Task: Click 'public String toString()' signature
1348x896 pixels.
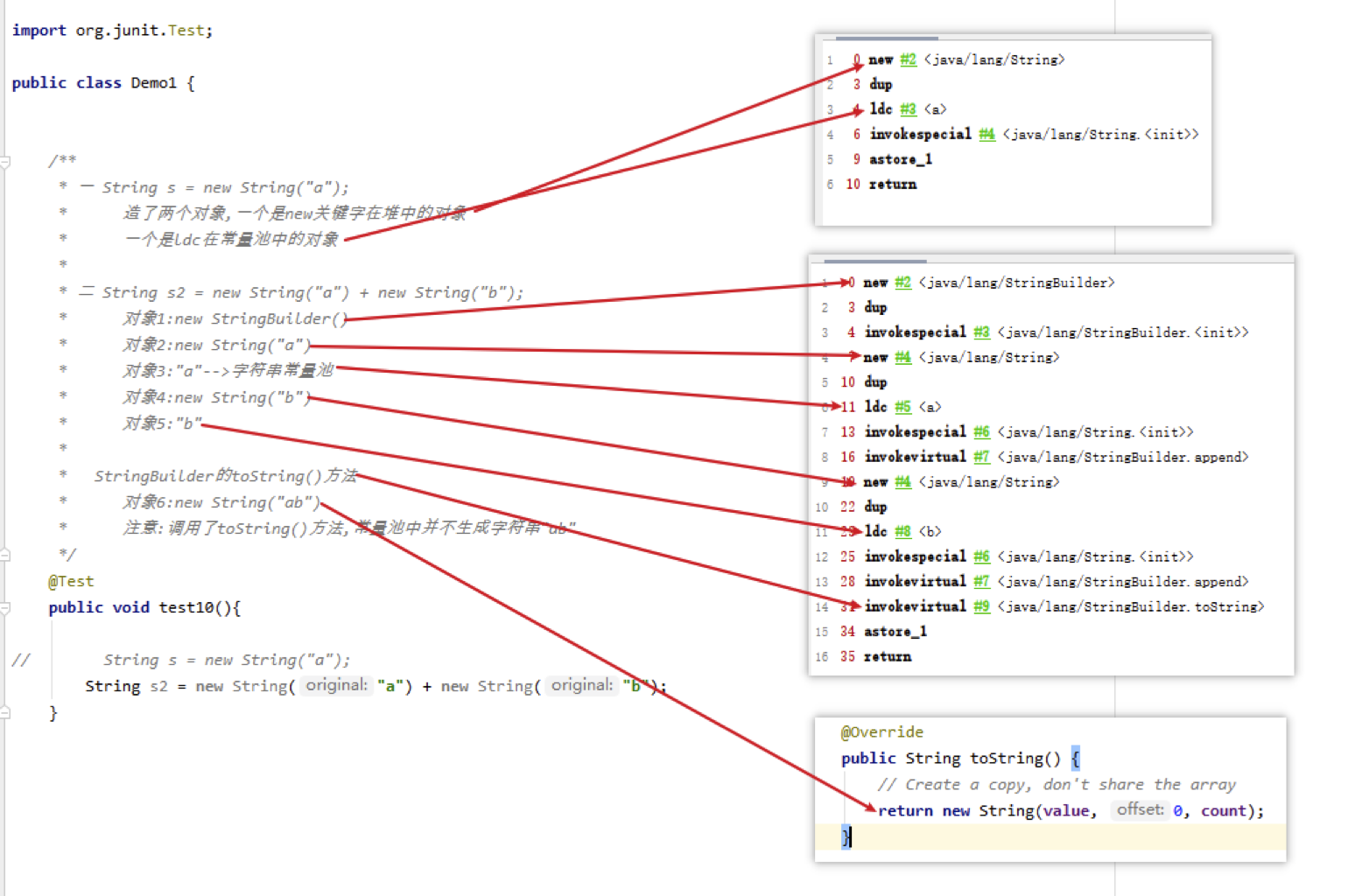Action: (951, 759)
